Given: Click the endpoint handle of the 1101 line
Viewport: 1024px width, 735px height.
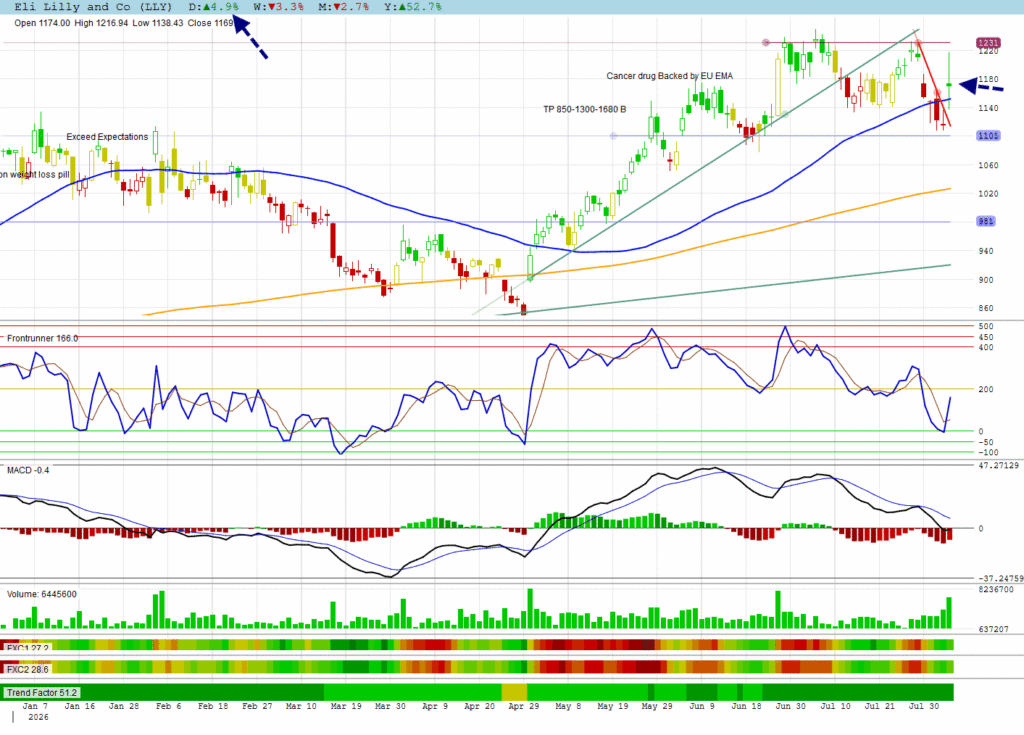Looking at the screenshot, I should [x=613, y=136].
